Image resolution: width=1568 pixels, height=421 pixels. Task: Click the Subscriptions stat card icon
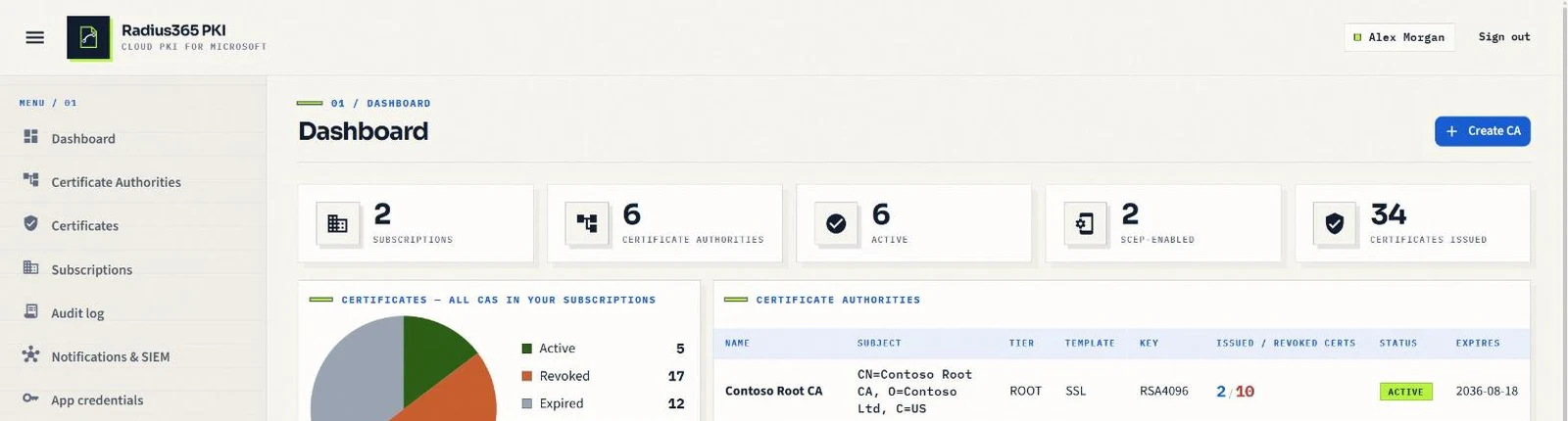(337, 224)
